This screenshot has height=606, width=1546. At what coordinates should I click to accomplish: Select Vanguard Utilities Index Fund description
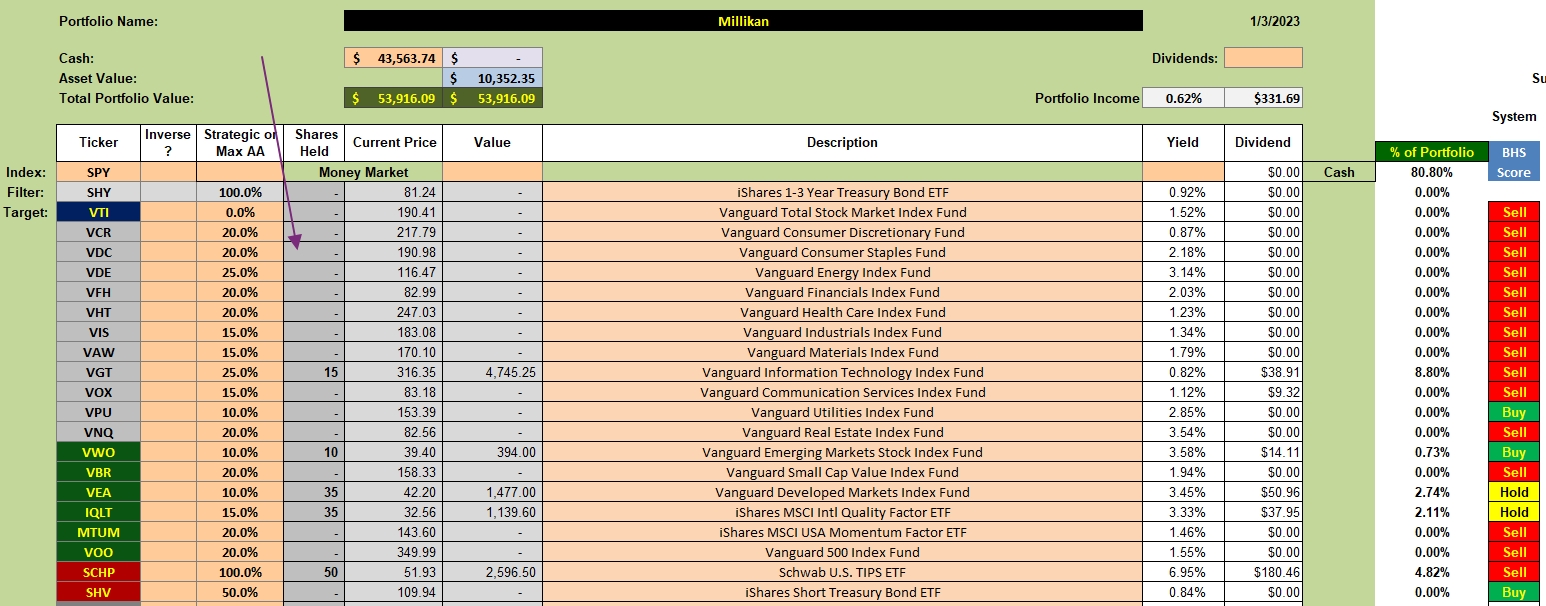tap(842, 412)
